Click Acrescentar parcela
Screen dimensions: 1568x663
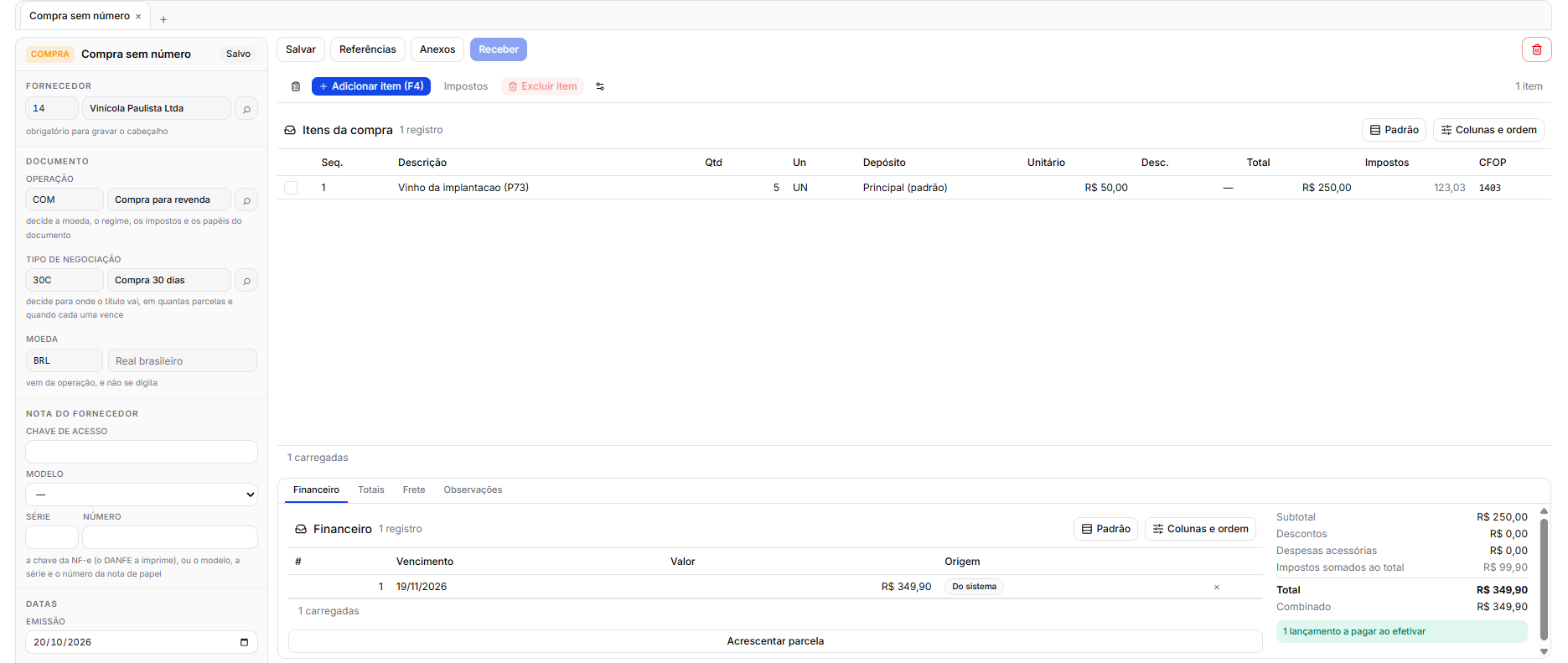click(775, 641)
